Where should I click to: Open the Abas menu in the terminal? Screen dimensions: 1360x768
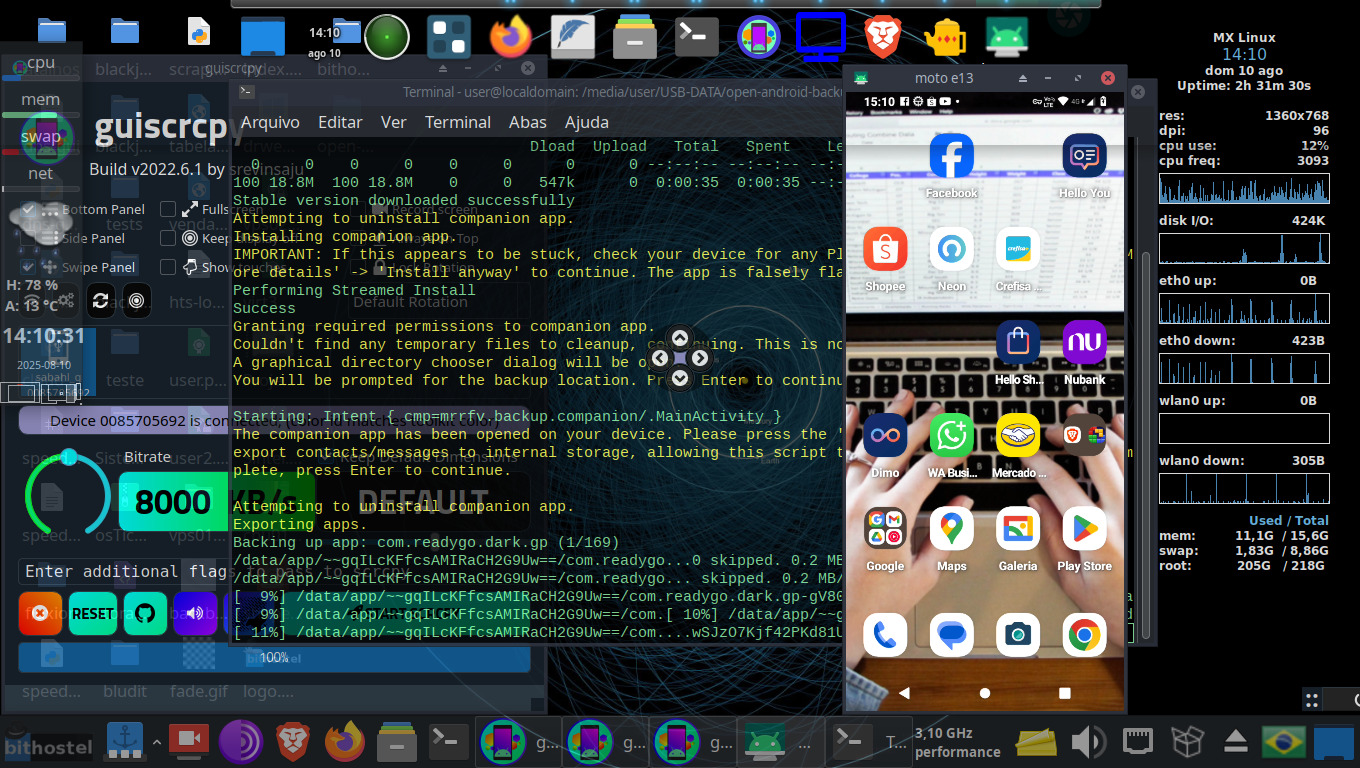(x=527, y=122)
